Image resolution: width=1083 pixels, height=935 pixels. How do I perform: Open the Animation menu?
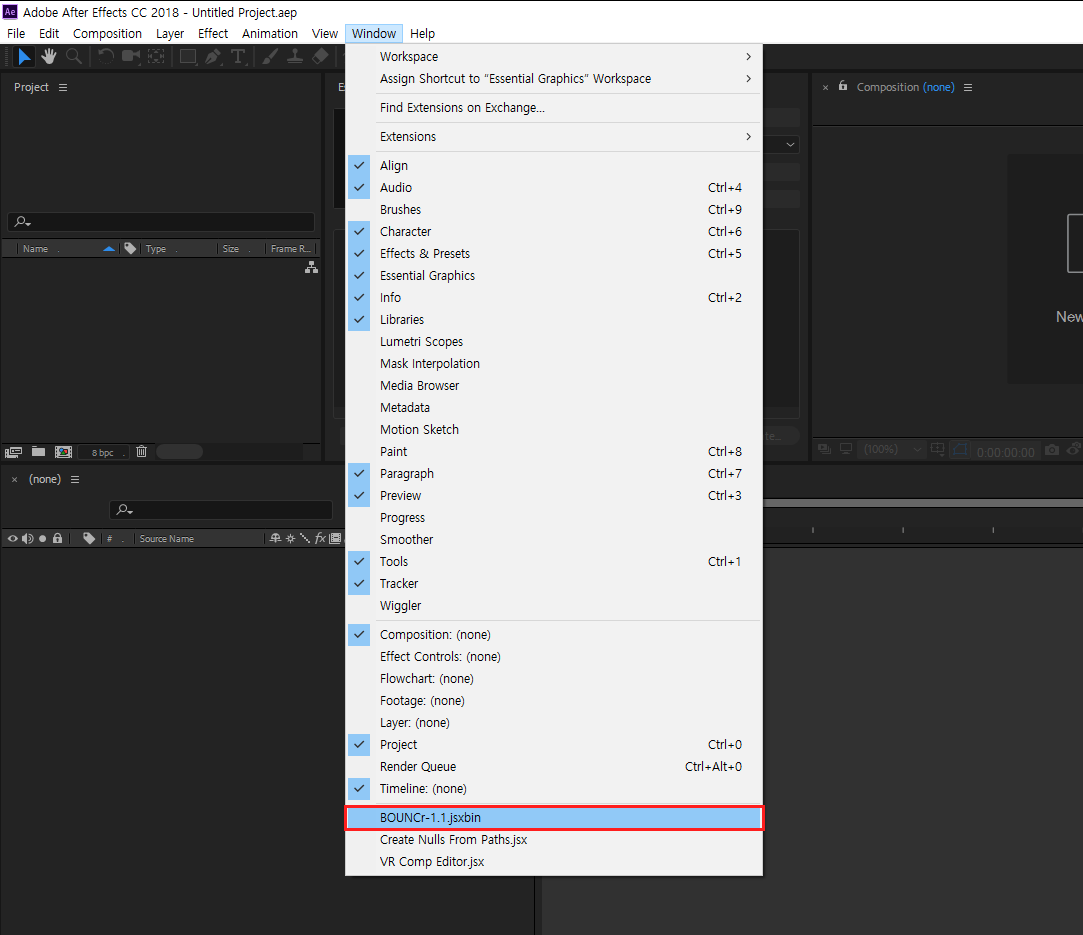pyautogui.click(x=269, y=34)
